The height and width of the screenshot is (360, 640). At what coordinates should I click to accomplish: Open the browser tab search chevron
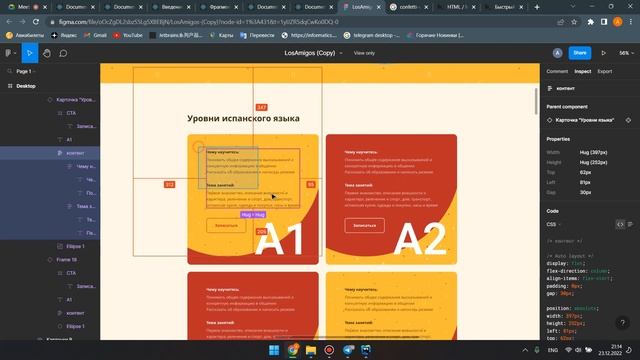click(573, 7)
